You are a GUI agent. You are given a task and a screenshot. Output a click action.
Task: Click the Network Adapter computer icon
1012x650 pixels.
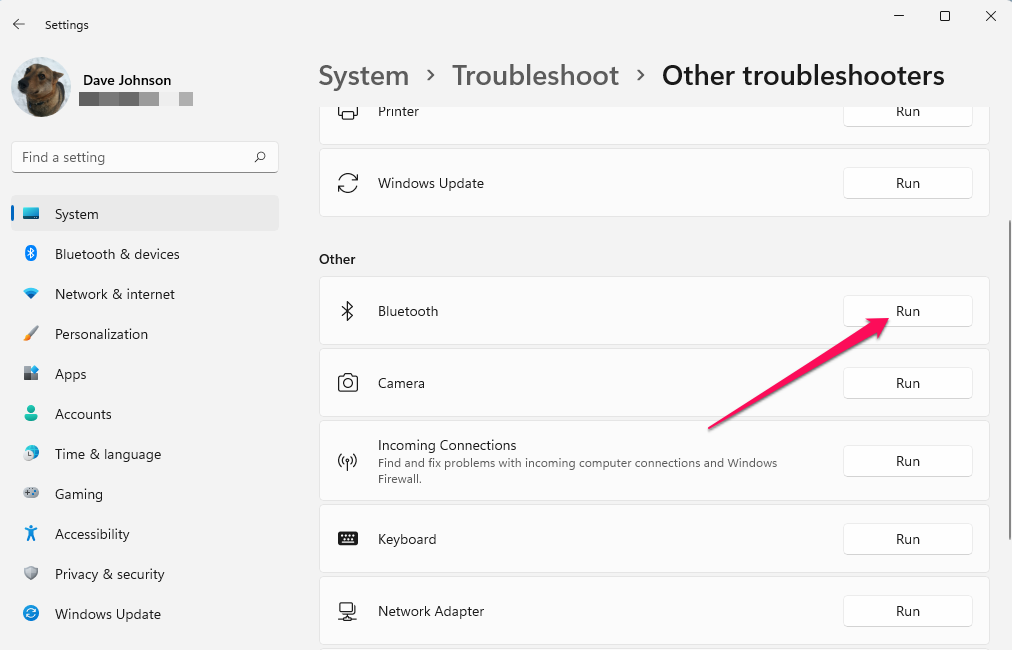pos(347,611)
